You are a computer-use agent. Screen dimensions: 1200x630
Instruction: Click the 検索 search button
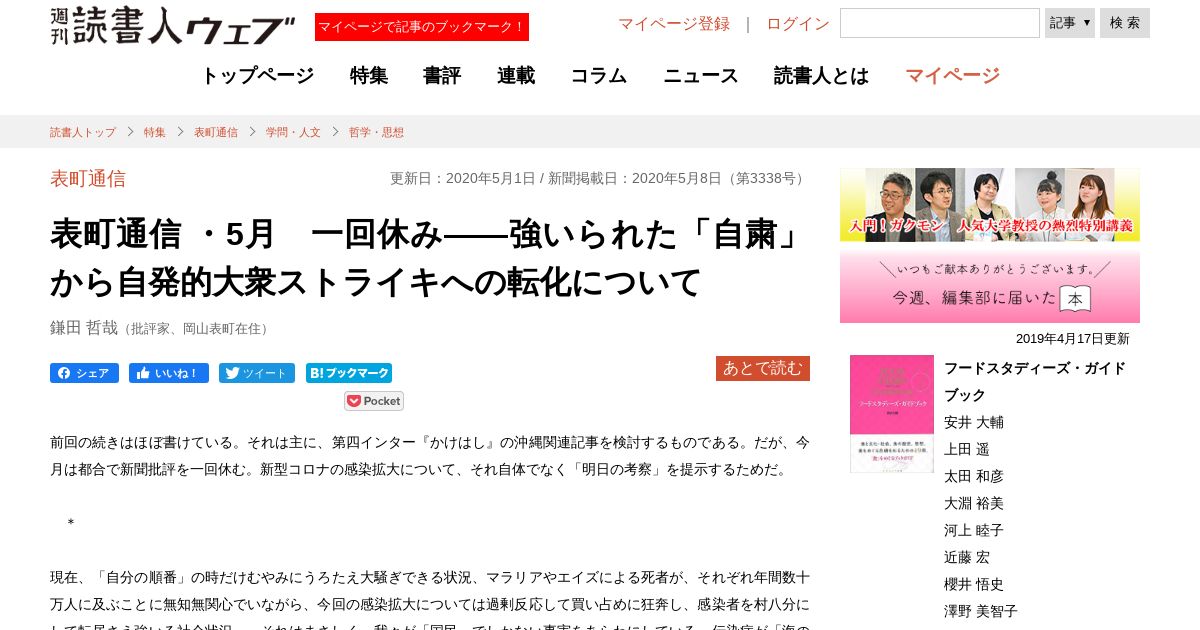pos(1125,23)
